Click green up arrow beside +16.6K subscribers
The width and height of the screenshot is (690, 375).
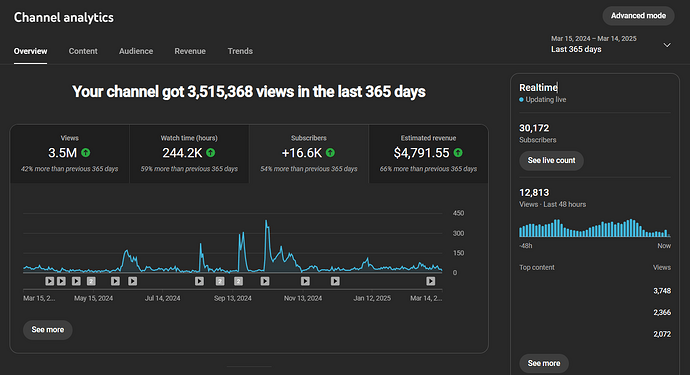pyautogui.click(x=330, y=153)
